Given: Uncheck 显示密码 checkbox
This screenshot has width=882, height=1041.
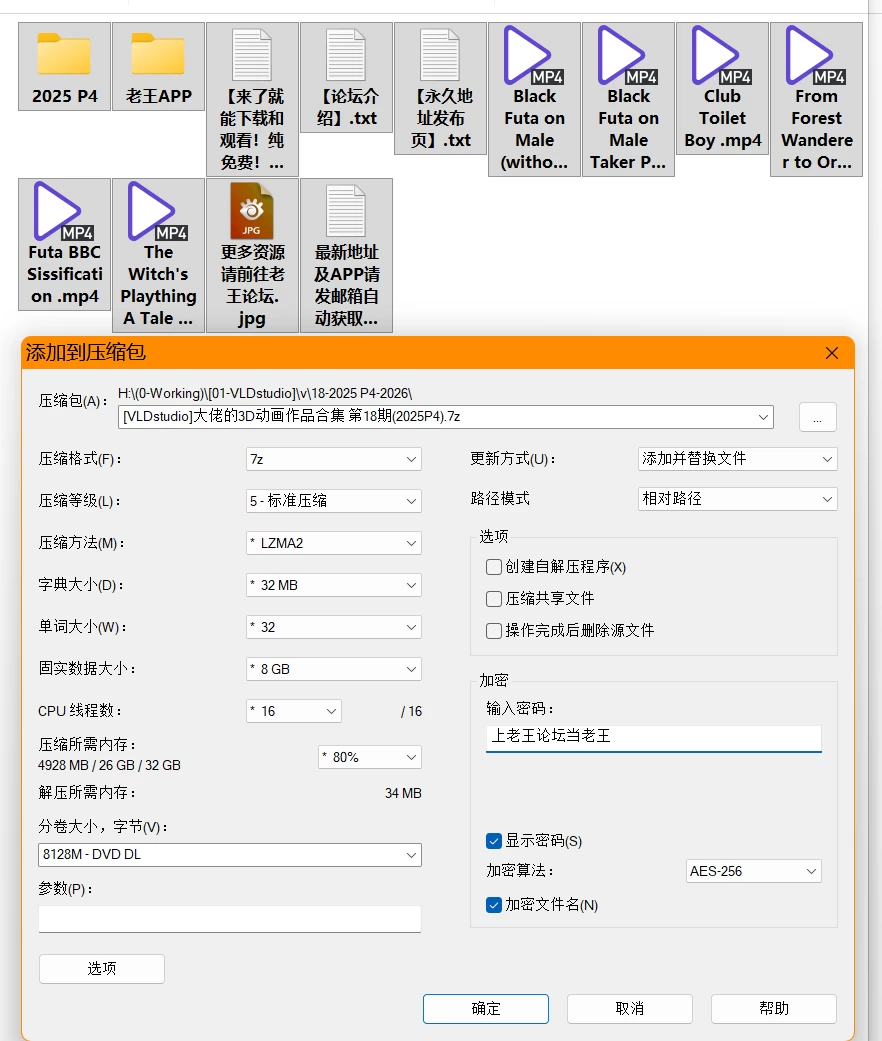Looking at the screenshot, I should click(494, 841).
